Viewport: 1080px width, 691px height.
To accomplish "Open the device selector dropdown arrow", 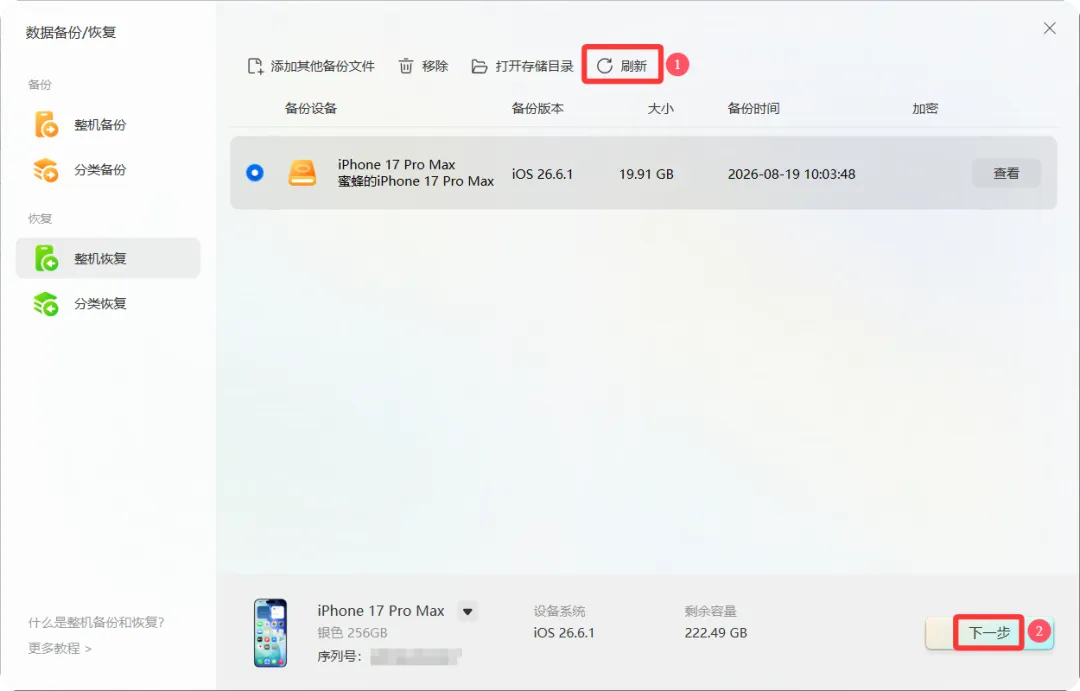I will point(468,611).
